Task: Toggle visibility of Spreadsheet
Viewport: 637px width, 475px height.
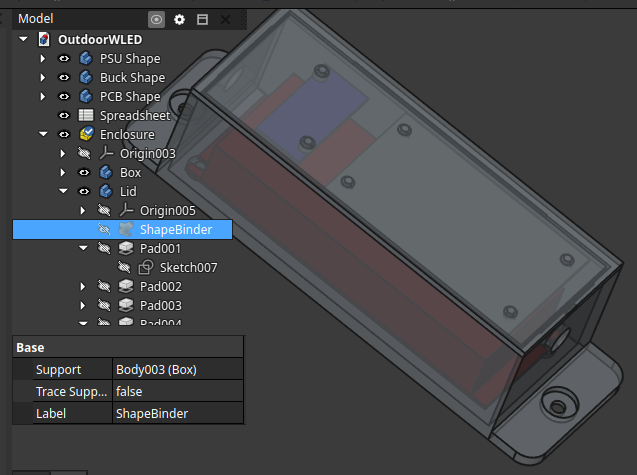Action: (x=64, y=115)
